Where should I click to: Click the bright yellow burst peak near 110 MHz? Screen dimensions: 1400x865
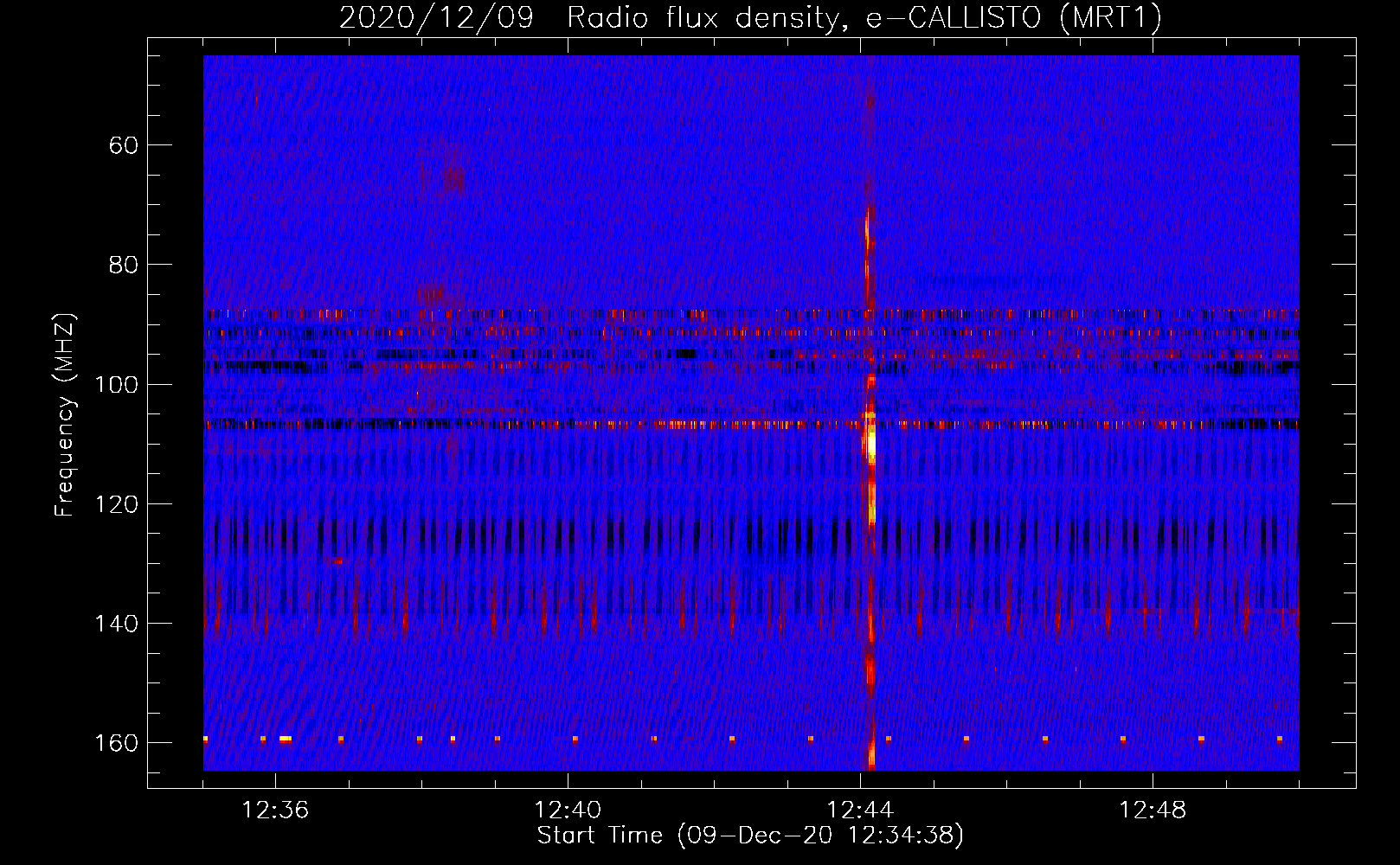pos(871,444)
